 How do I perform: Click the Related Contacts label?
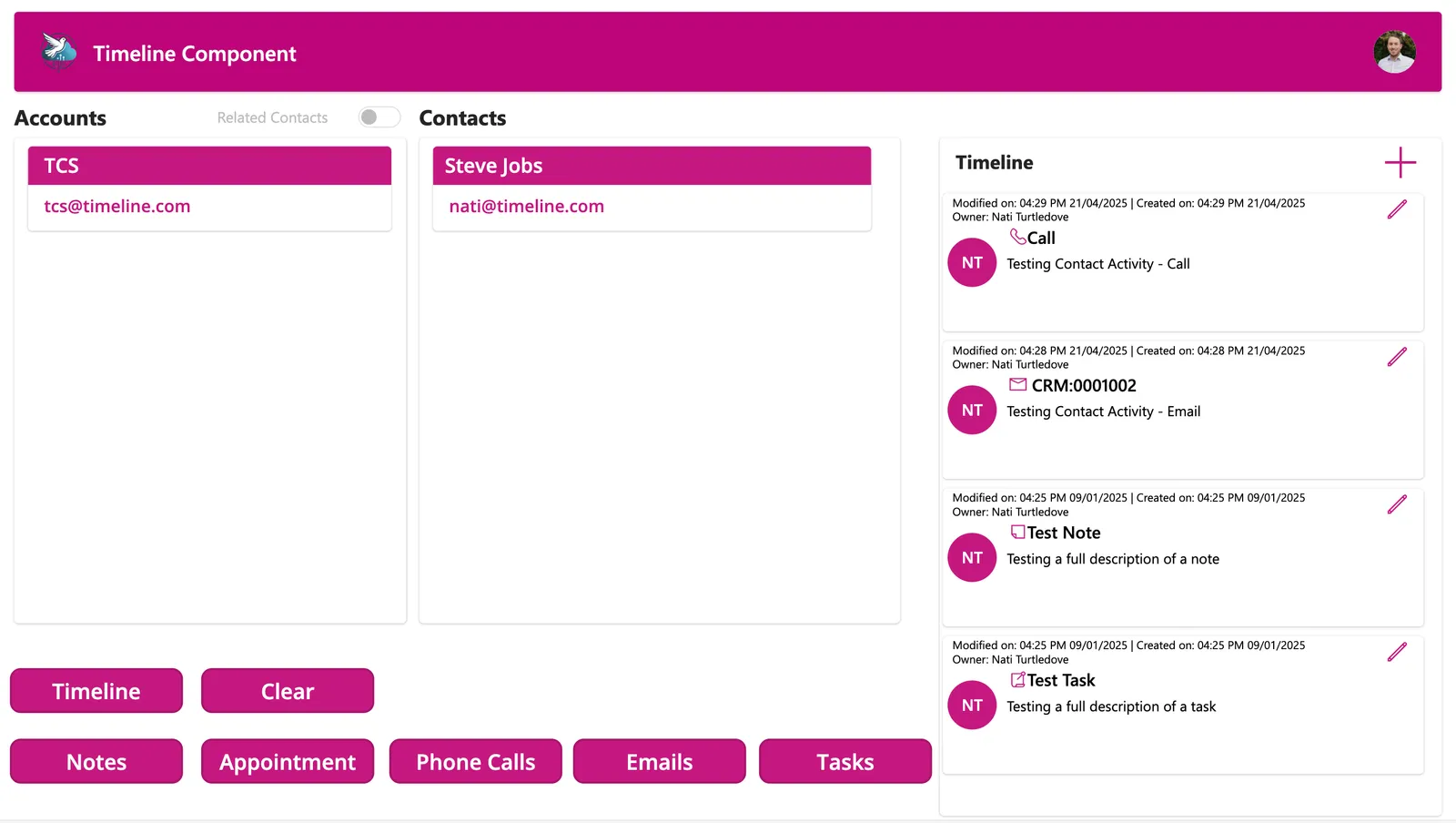click(272, 117)
